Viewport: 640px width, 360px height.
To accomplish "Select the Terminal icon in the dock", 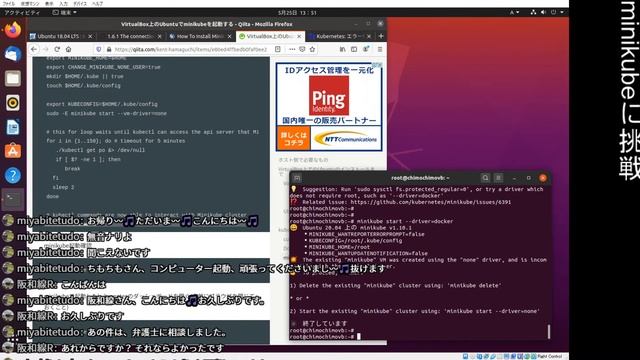I will (x=13, y=200).
